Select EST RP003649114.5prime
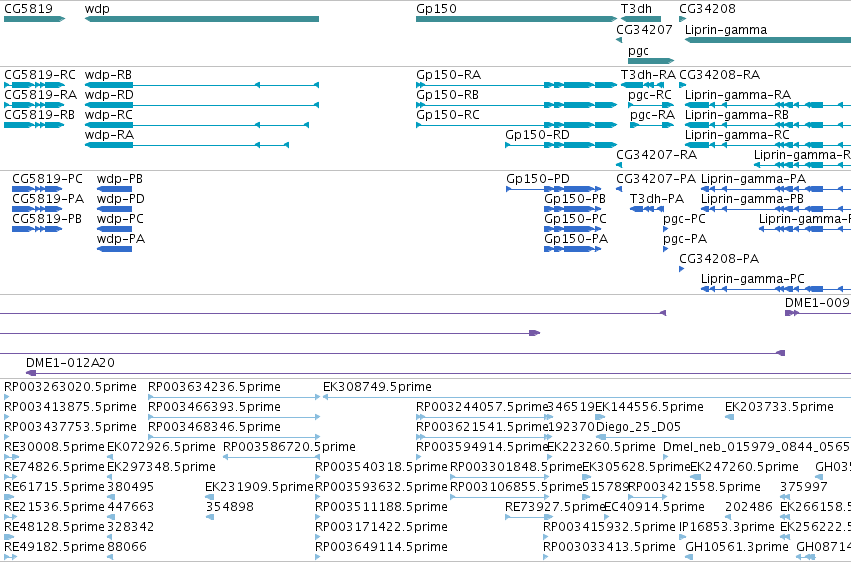The width and height of the screenshot is (851, 562). pos(318,557)
